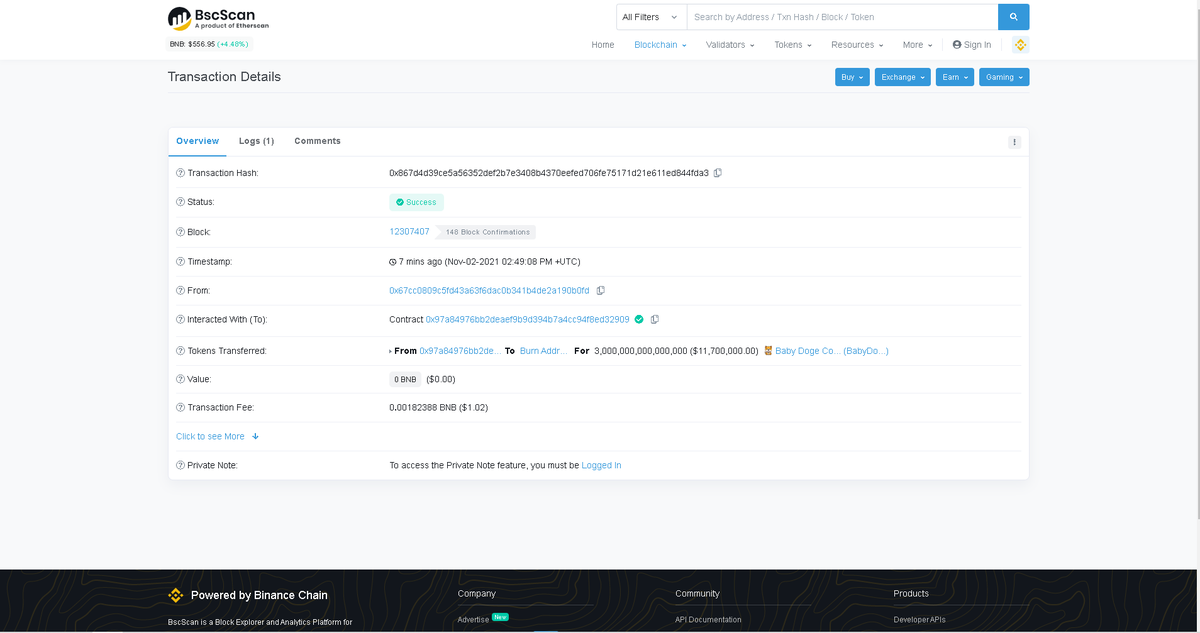The width and height of the screenshot is (1200, 633).
Task: Click help icon beside Timestamp
Action: (x=180, y=262)
